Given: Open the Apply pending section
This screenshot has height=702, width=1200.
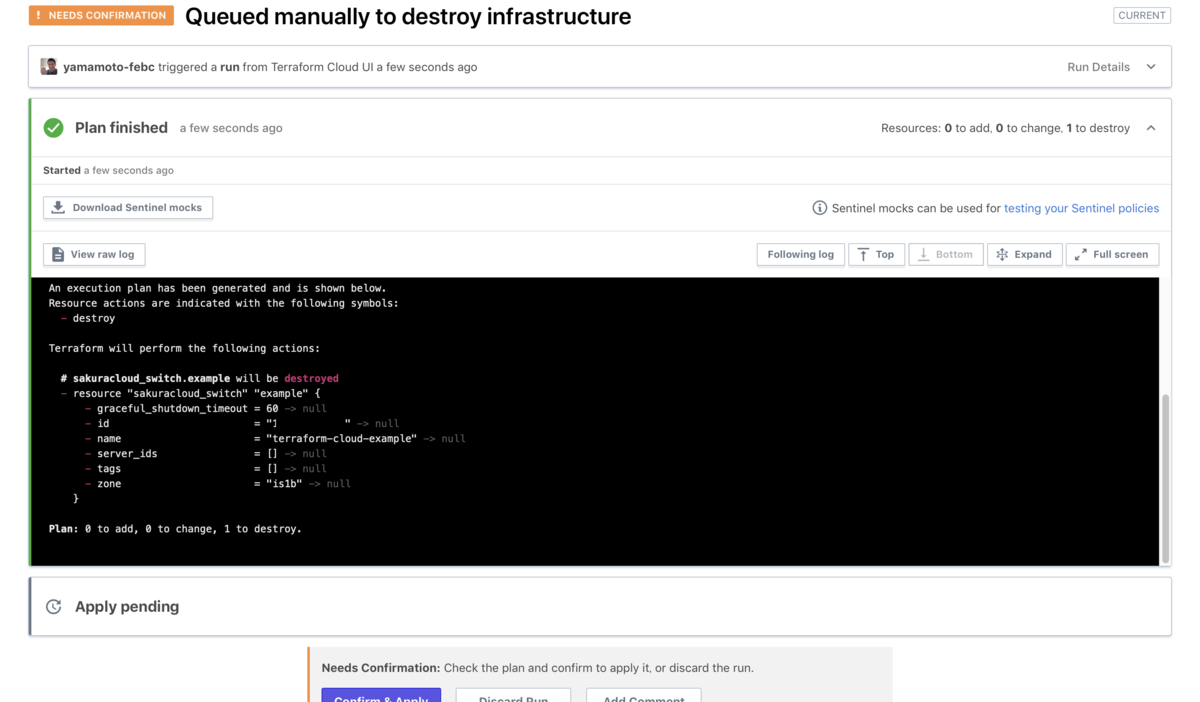Looking at the screenshot, I should click(x=600, y=606).
